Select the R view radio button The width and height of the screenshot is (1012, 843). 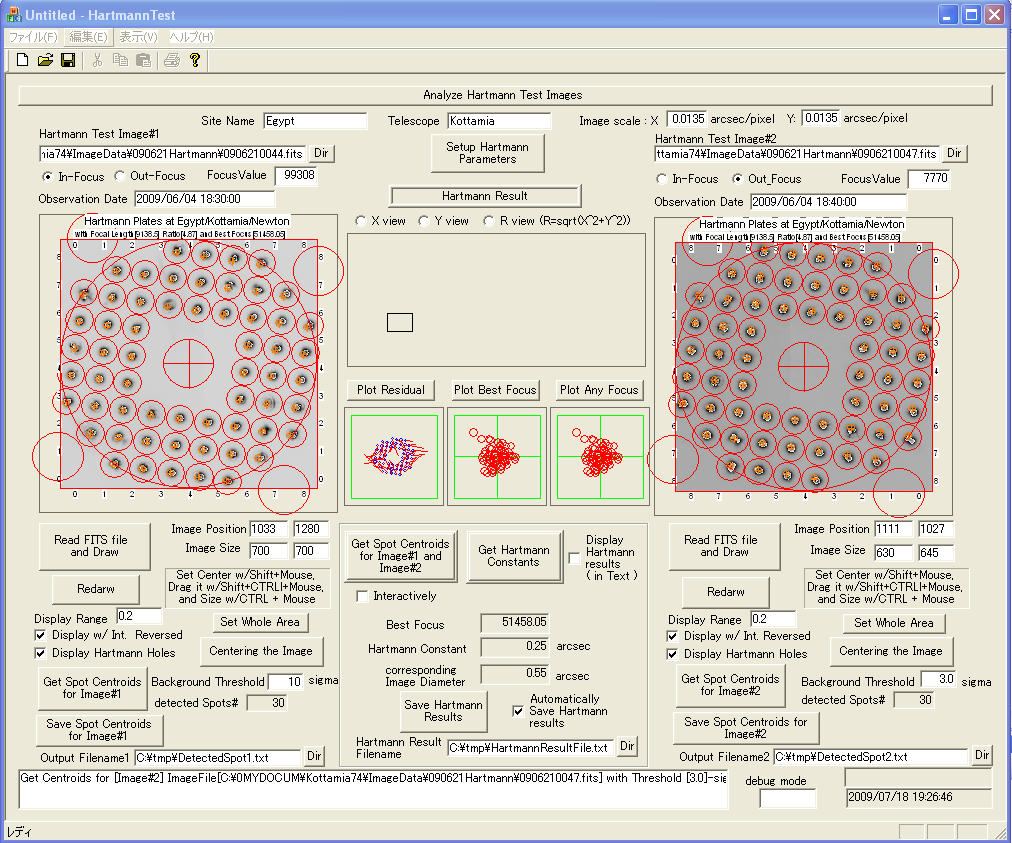point(489,221)
